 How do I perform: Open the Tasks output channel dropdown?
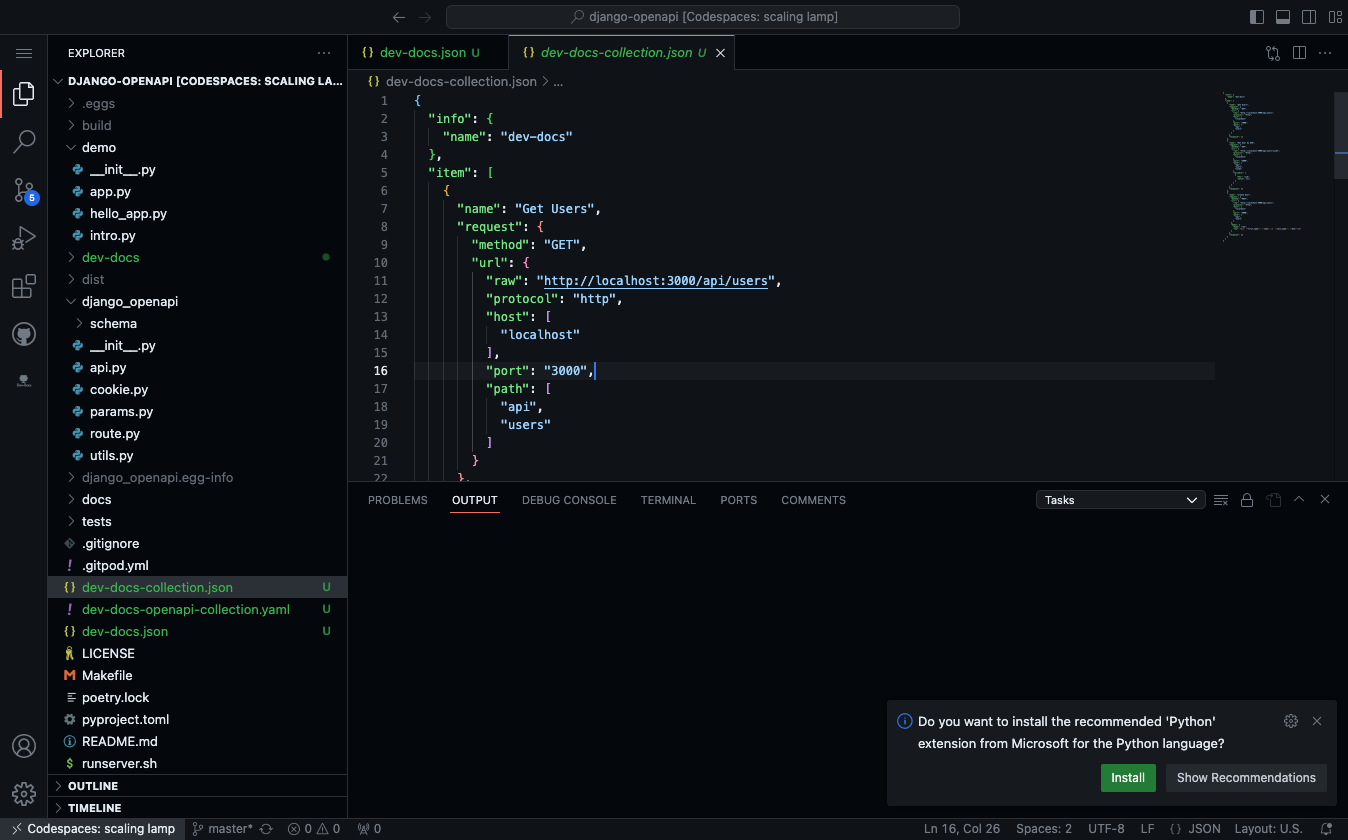click(1120, 500)
